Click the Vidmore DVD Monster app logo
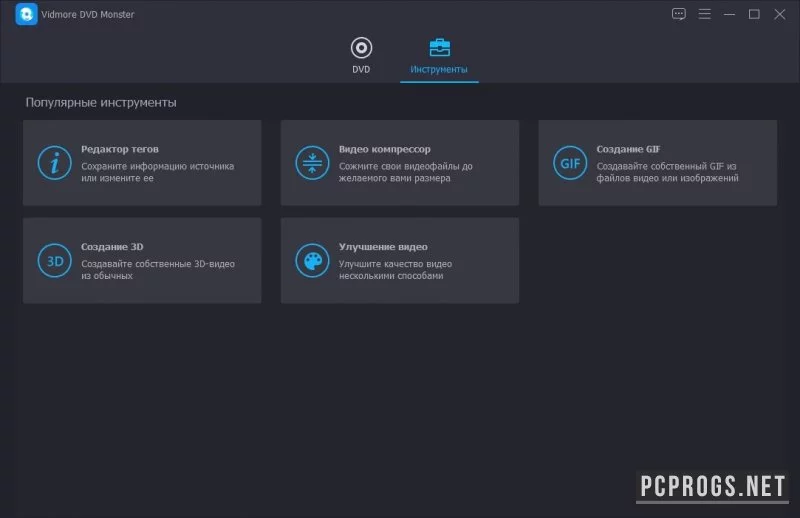800x518 pixels. coord(26,14)
